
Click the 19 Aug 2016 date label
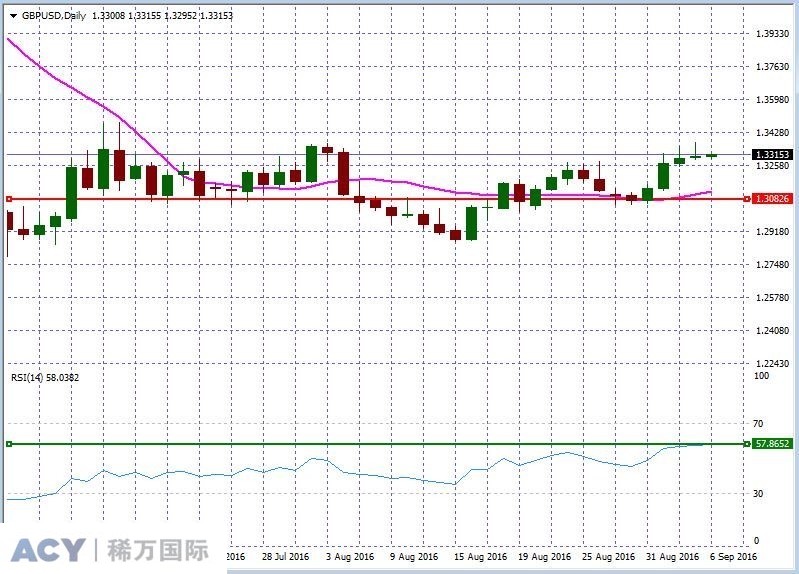click(x=545, y=557)
